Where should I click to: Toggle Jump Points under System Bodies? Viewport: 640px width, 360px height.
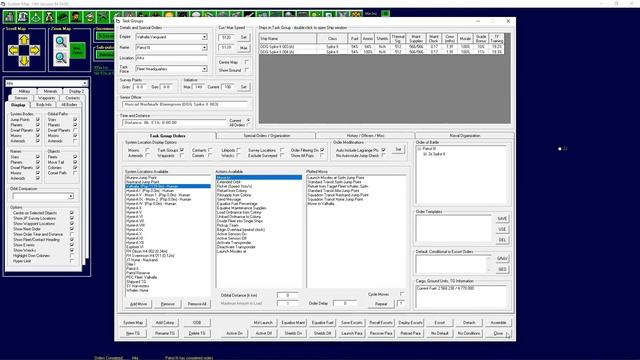38,120
